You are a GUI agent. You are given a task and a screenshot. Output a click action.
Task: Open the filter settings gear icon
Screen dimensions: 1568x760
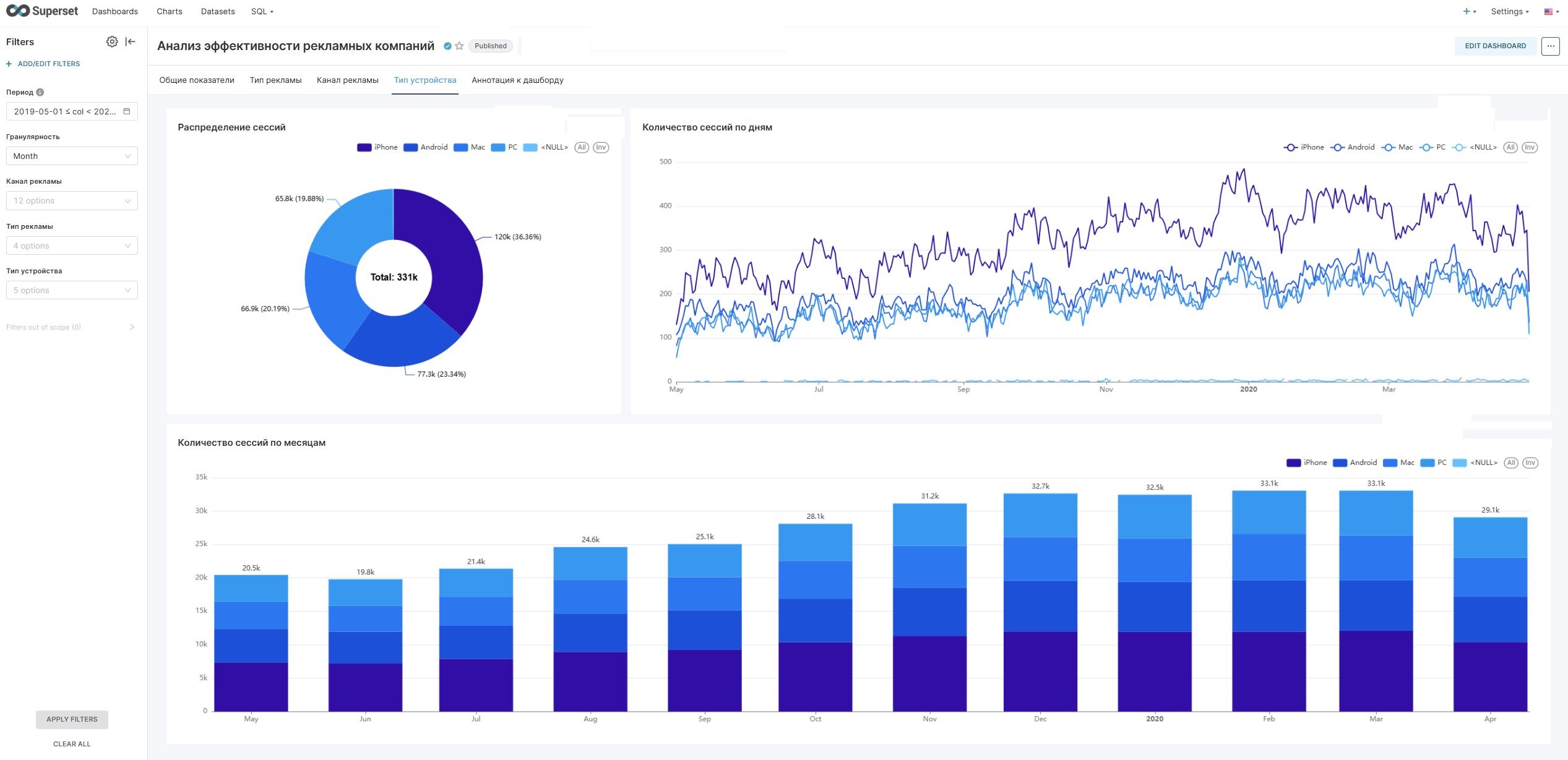(x=112, y=41)
